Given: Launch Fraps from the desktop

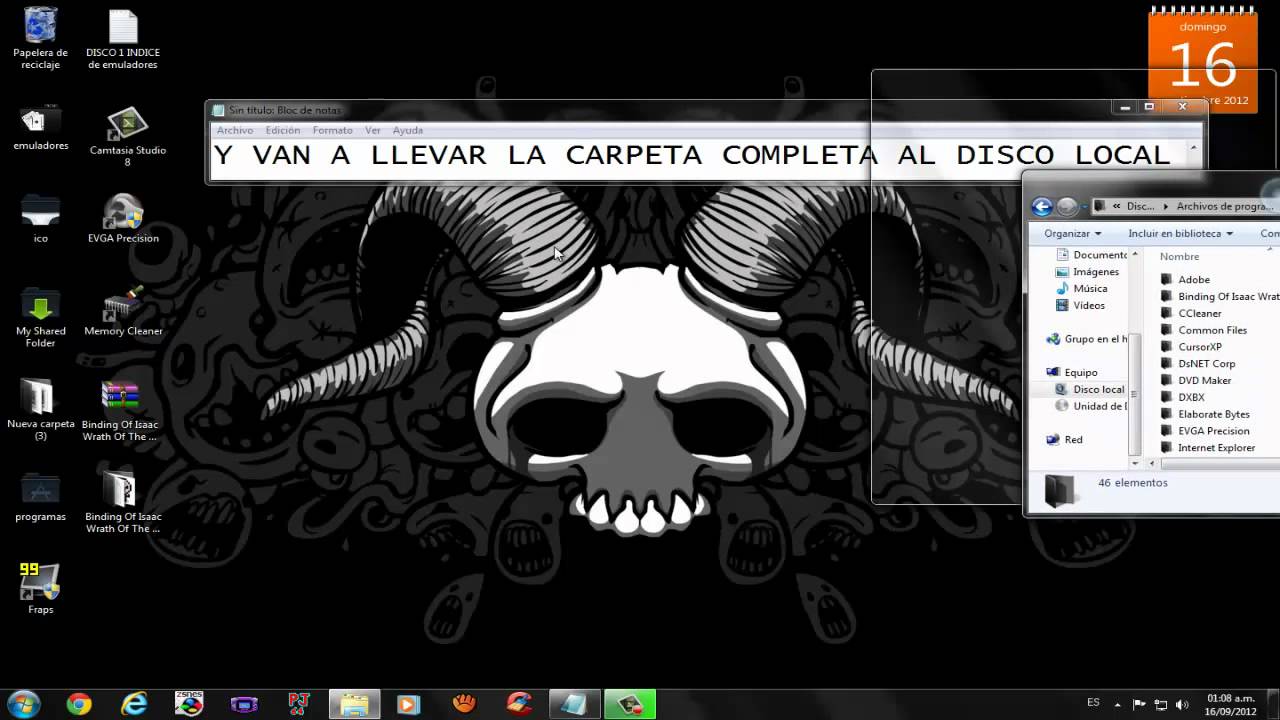Looking at the screenshot, I should (40, 589).
